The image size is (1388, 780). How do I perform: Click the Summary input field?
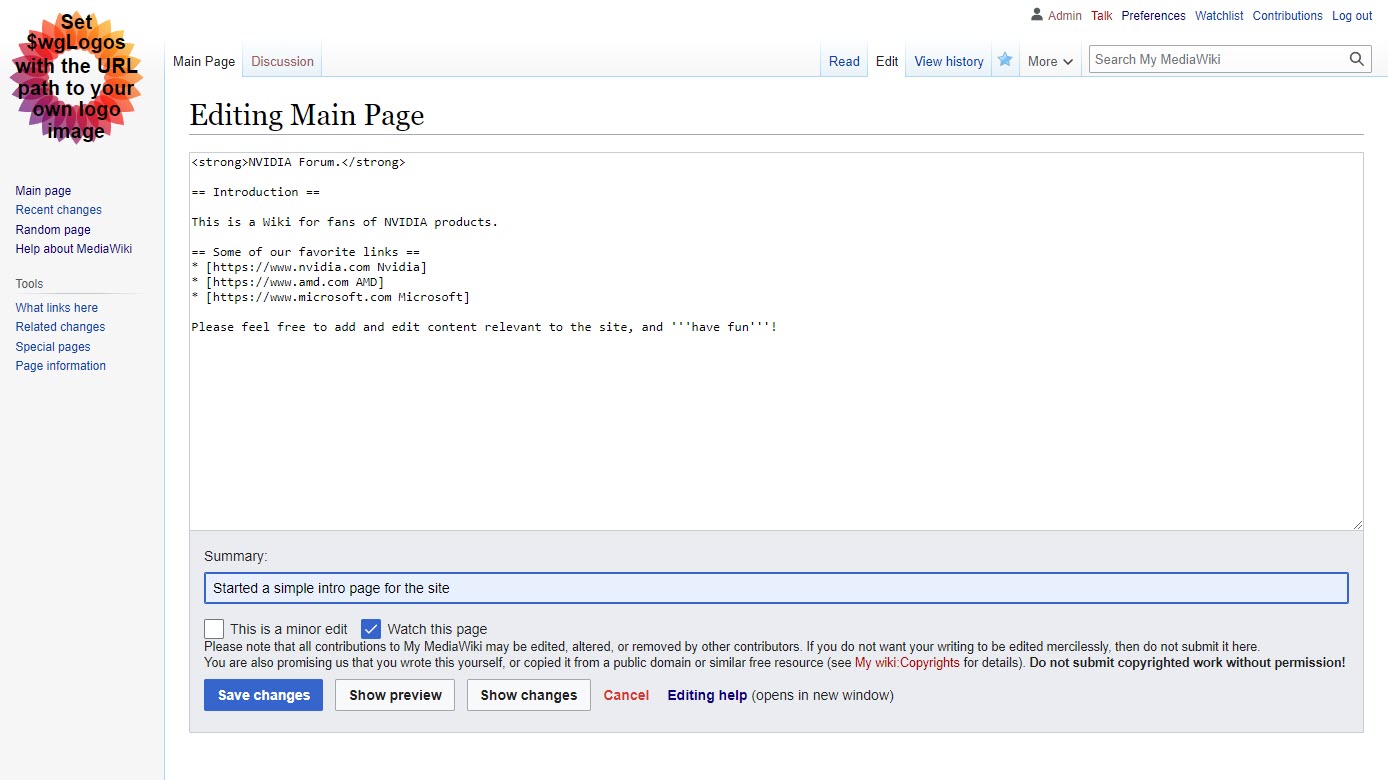(776, 588)
